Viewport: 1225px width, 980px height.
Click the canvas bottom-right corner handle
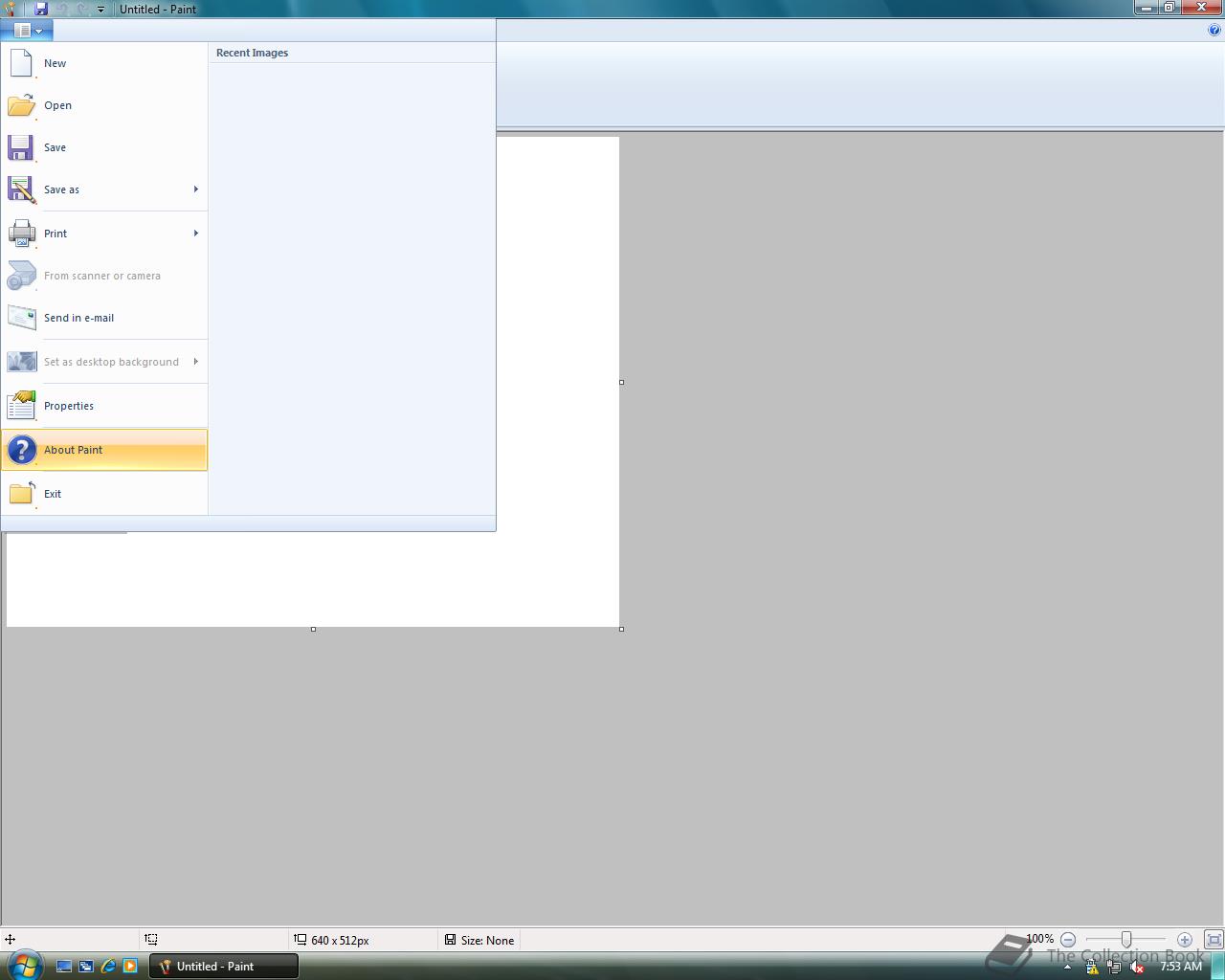click(x=621, y=629)
